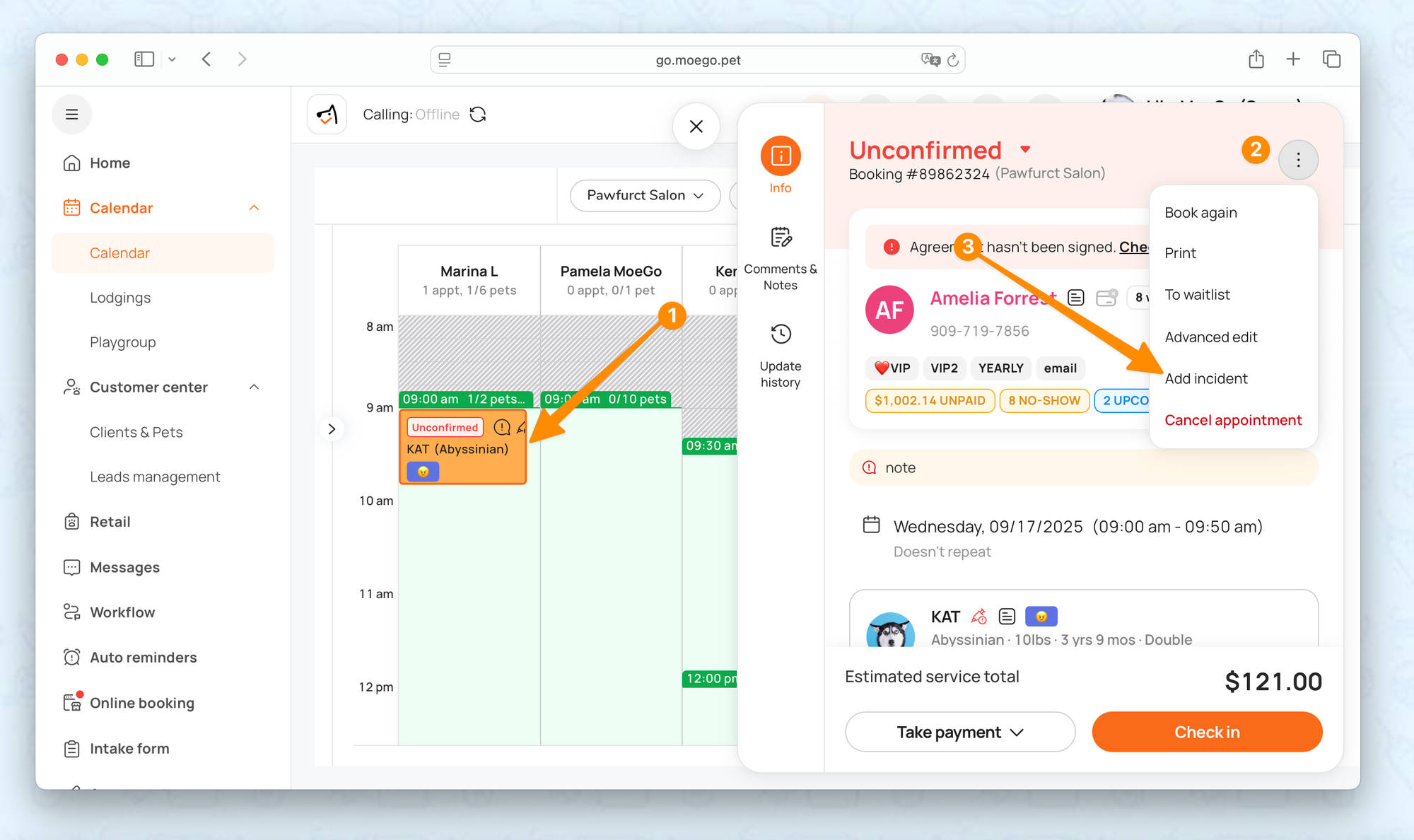1414x840 pixels.
Task: Select Advanced edit menu option
Action: 1210,337
